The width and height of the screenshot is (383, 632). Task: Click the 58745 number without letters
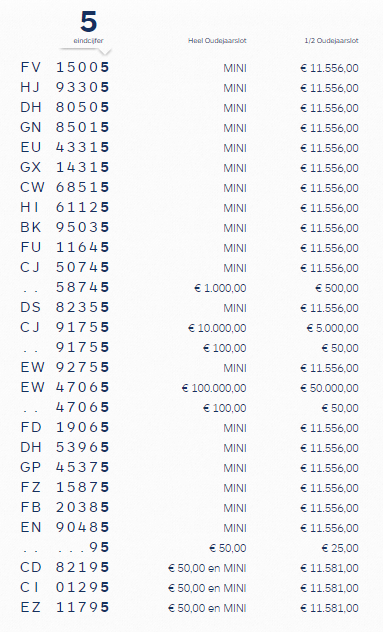(x=82, y=287)
